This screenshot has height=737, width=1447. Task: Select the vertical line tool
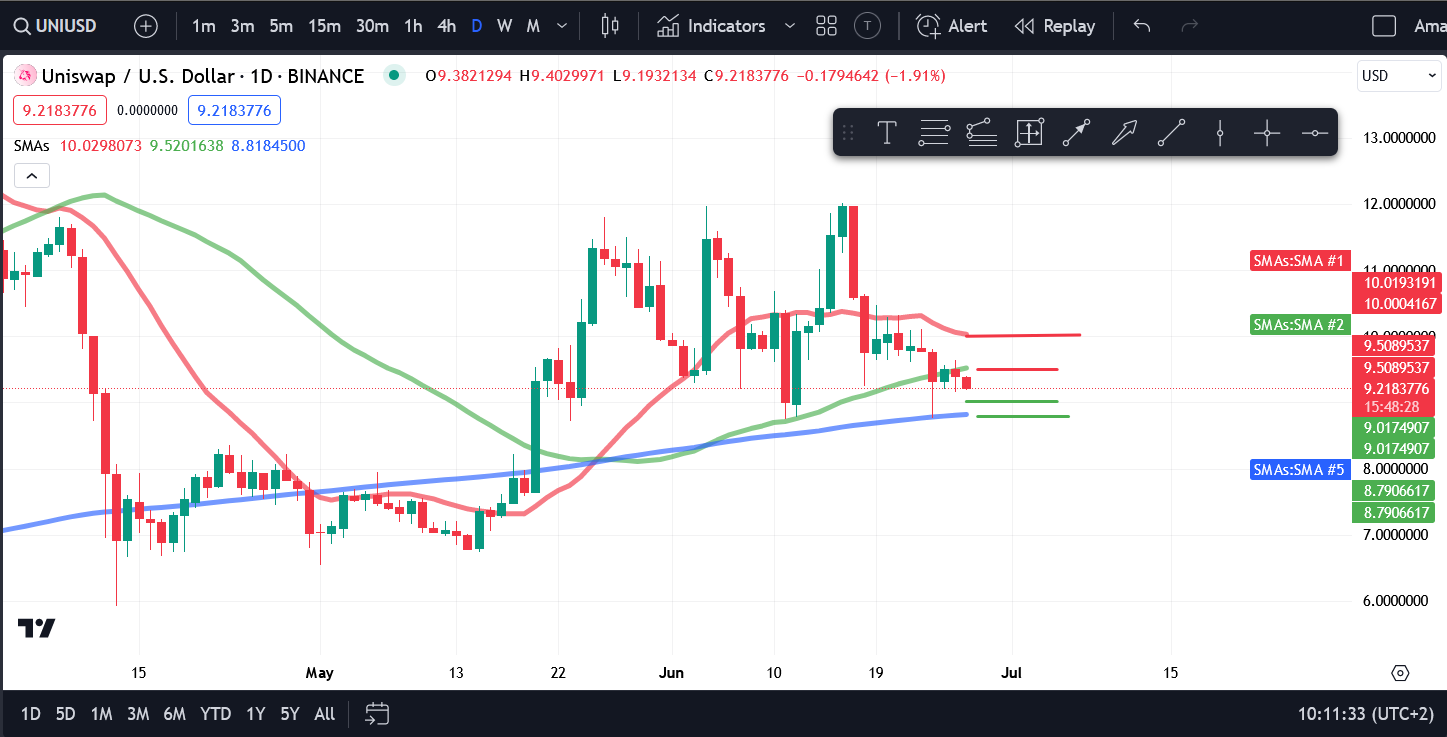click(x=1220, y=132)
